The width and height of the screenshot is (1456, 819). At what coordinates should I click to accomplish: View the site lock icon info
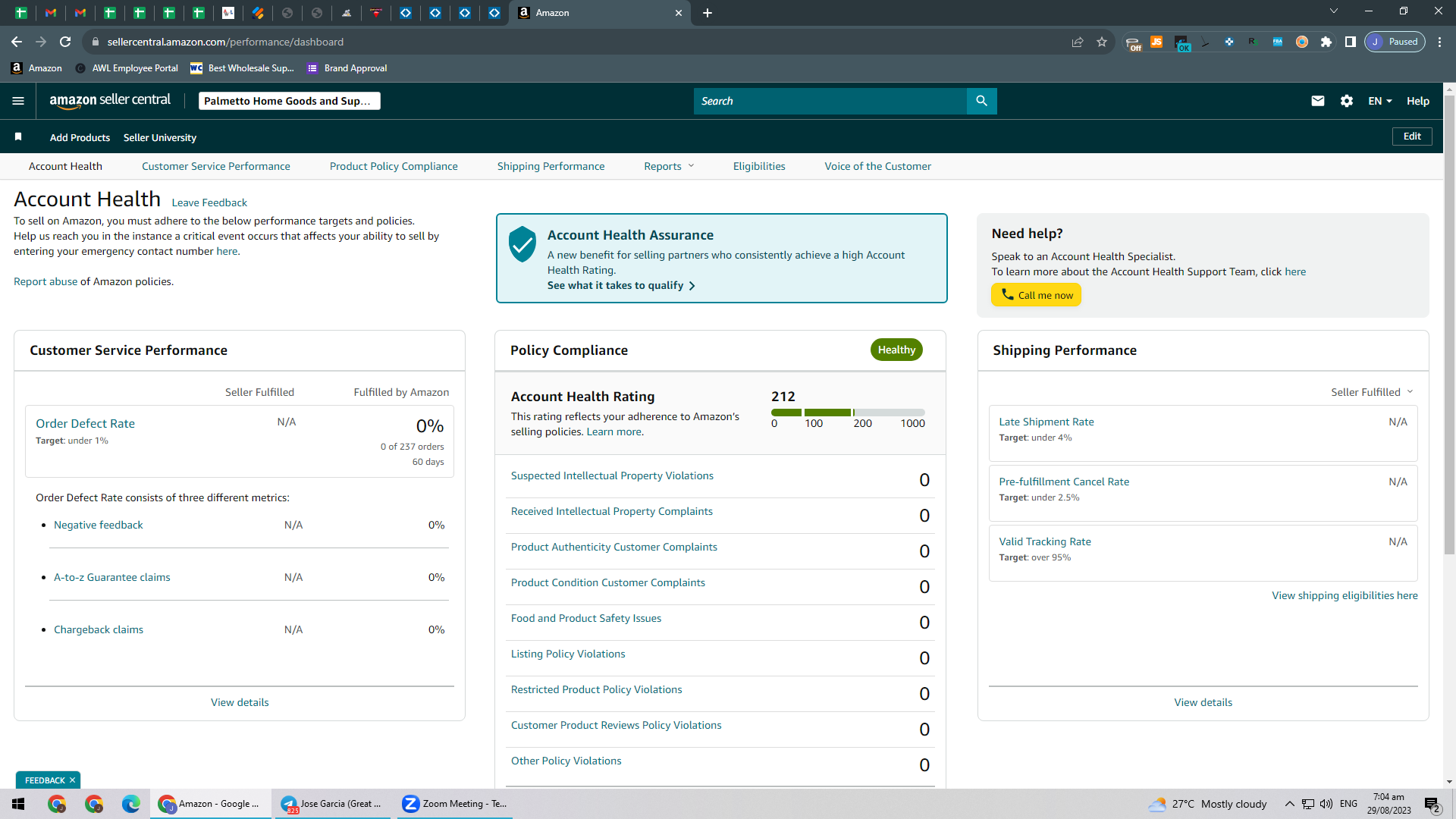tap(96, 42)
